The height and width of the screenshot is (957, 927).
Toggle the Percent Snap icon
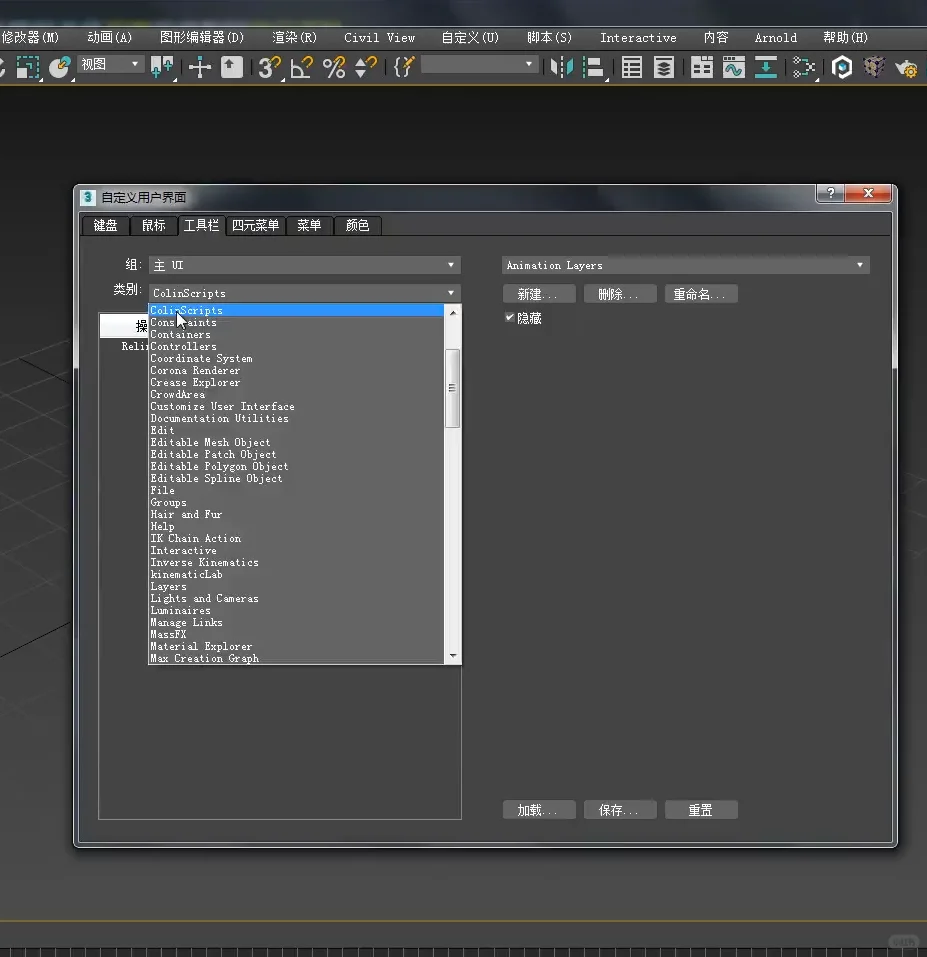pos(334,67)
